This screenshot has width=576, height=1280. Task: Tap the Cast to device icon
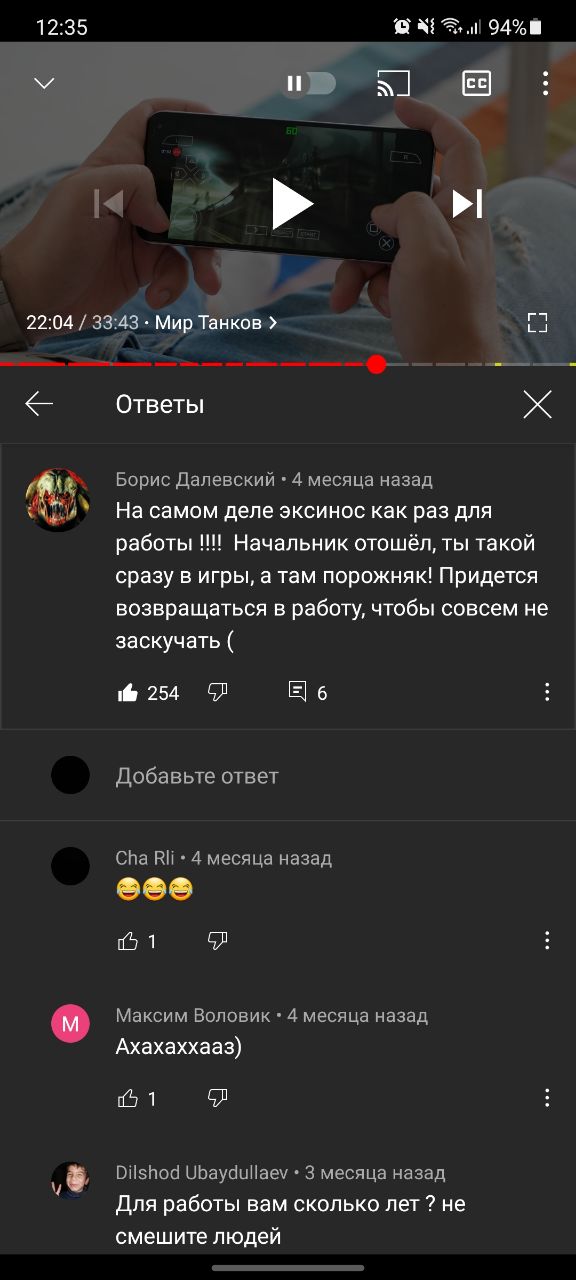click(393, 84)
